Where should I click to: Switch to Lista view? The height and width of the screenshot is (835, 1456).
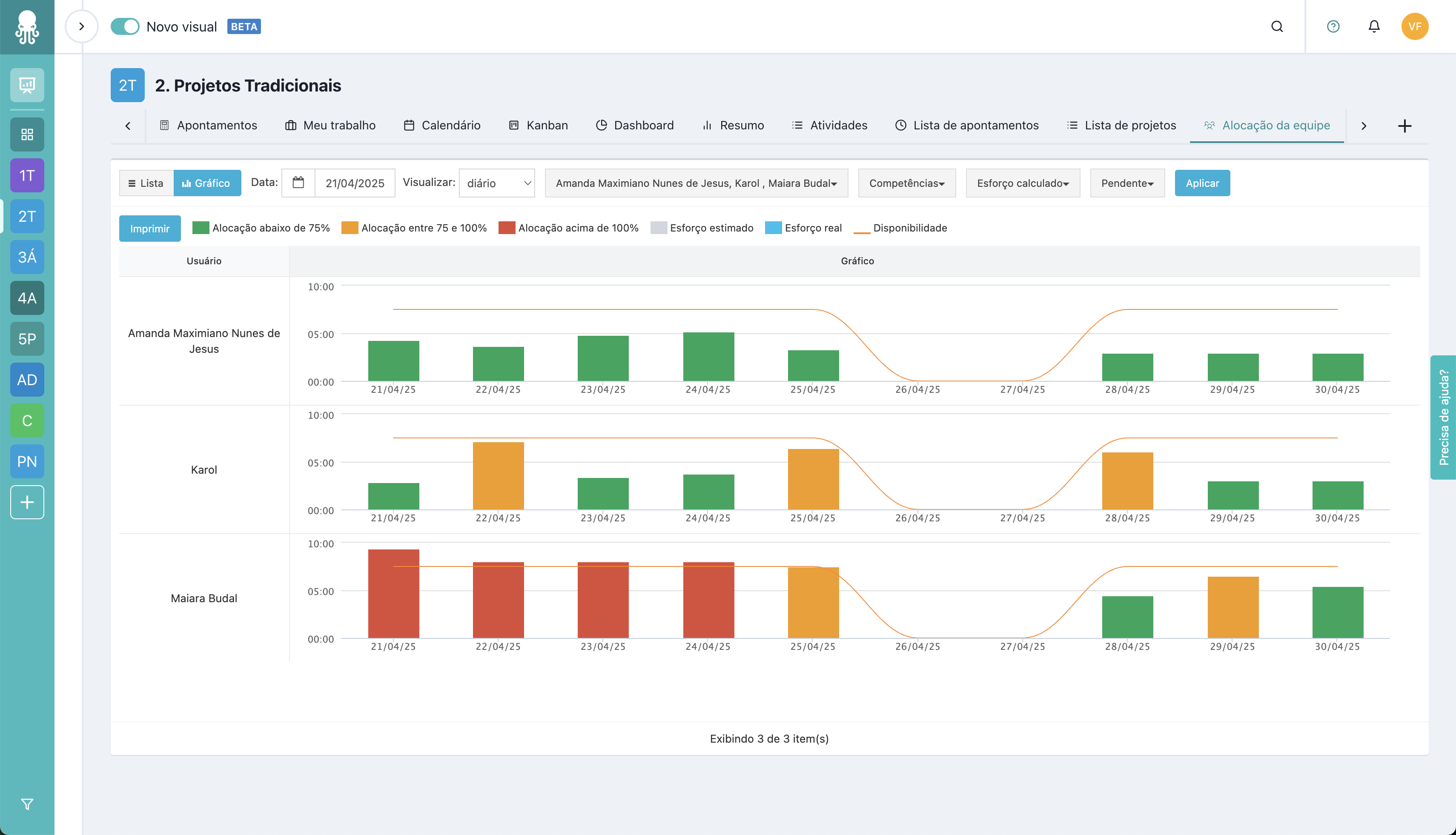pos(146,183)
